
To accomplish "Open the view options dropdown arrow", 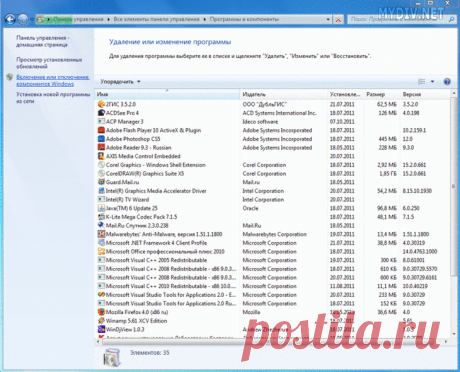I will (432, 82).
